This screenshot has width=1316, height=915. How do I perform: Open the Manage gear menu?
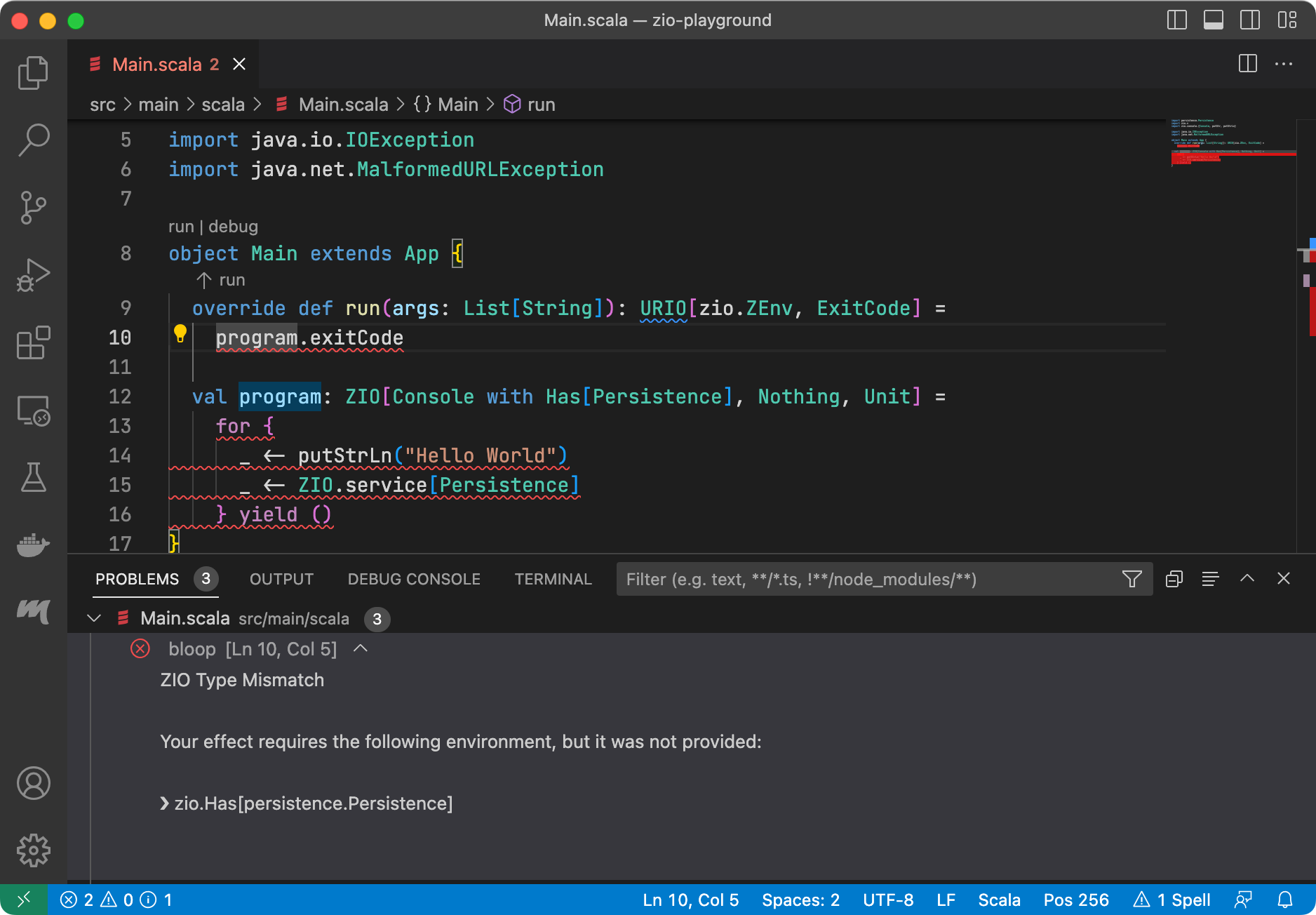point(33,850)
